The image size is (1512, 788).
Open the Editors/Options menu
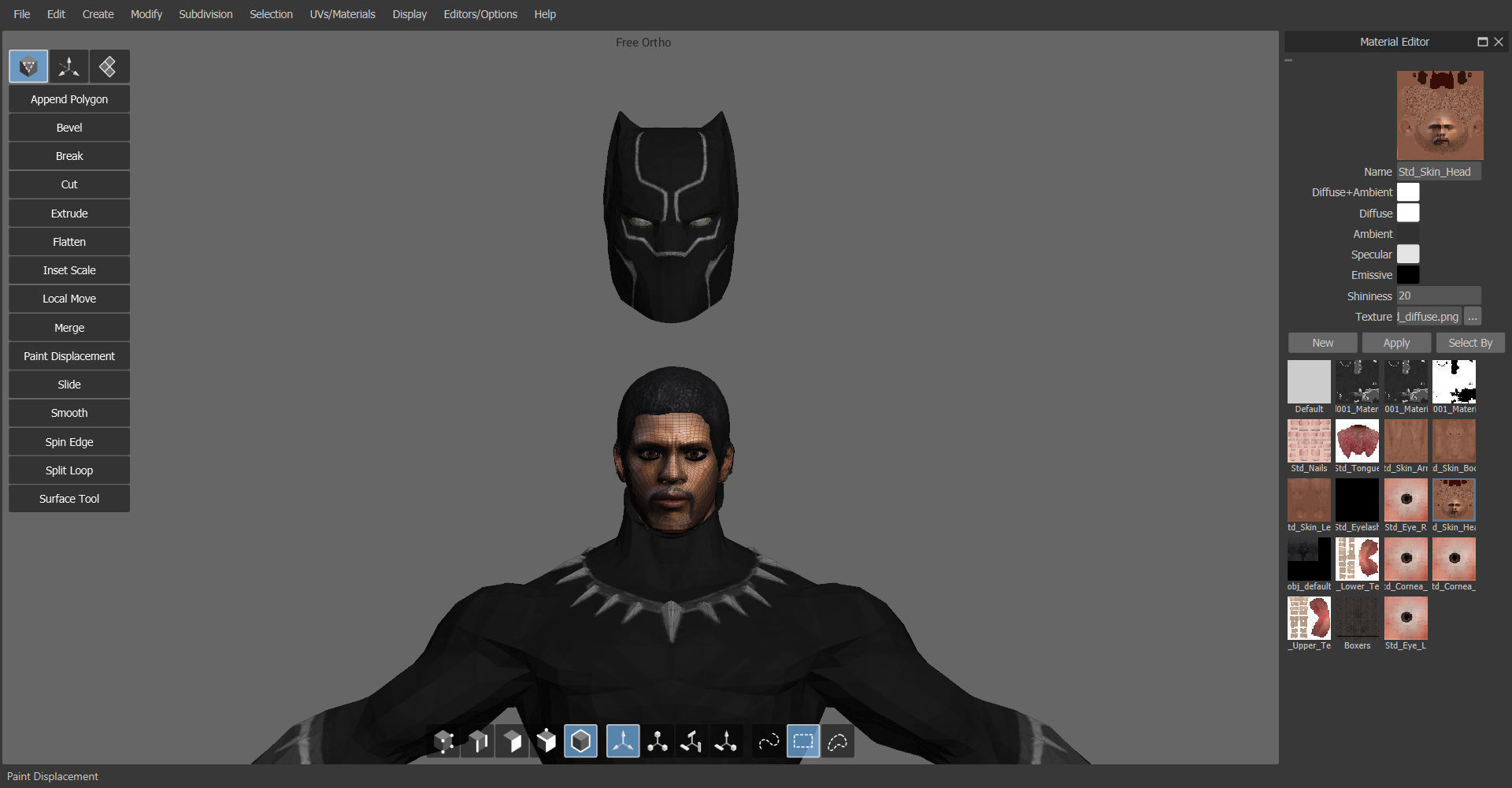pos(480,14)
